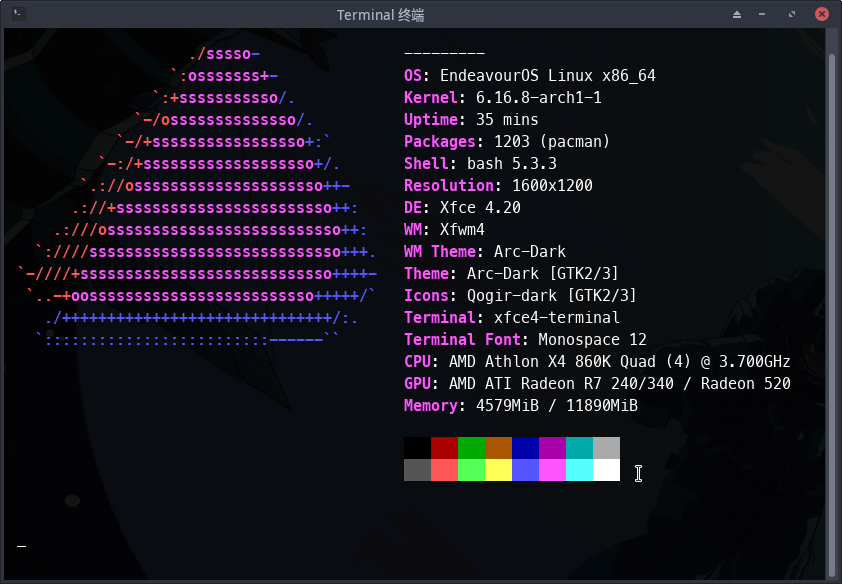Viewport: 842px width, 584px height.
Task: Click the command prompt cursor at bottom left
Action: tap(21, 545)
